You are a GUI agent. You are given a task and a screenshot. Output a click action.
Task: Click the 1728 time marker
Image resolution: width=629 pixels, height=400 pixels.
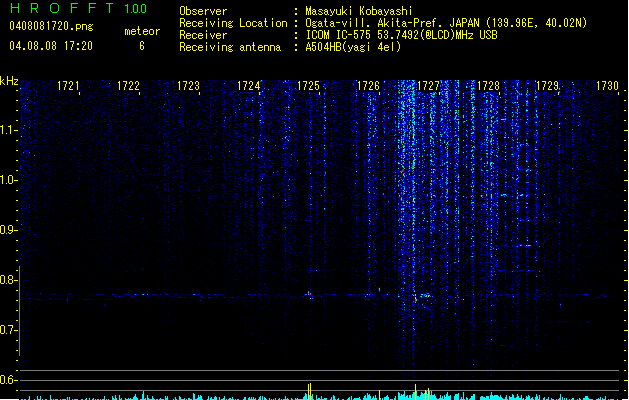(488, 86)
